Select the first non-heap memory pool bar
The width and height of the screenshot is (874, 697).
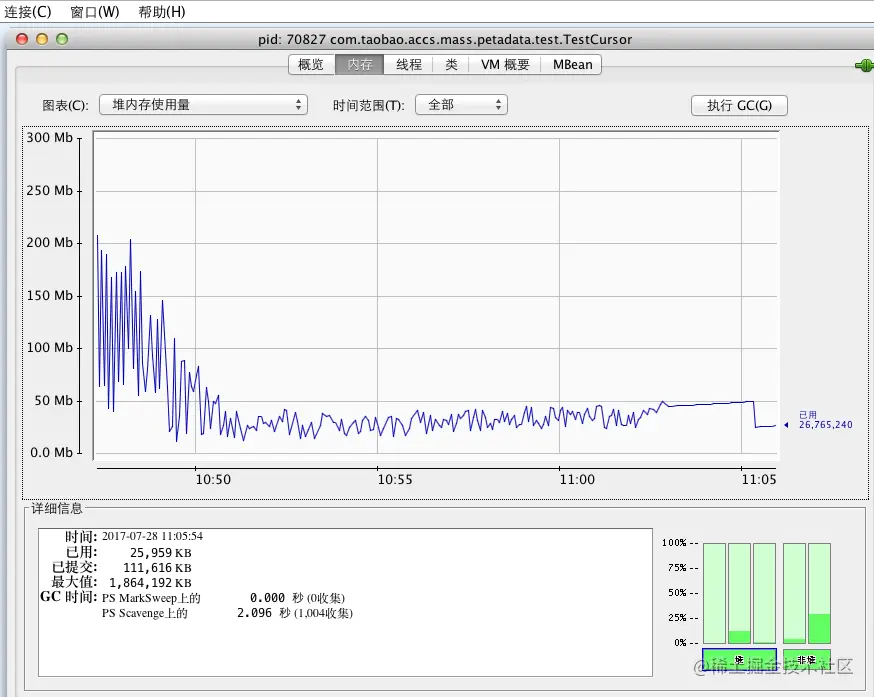click(x=794, y=593)
